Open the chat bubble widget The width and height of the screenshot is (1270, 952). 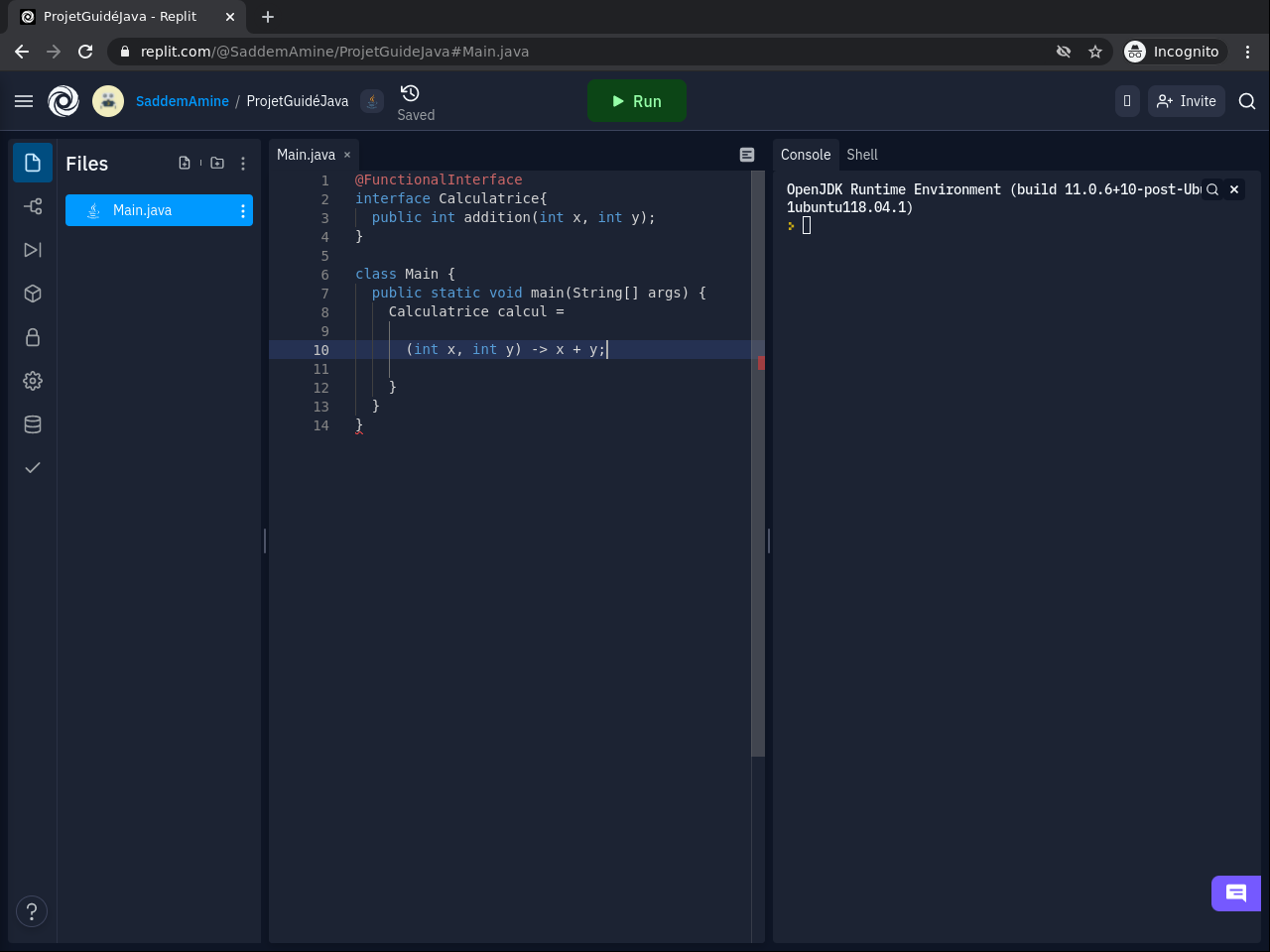coord(1235,893)
